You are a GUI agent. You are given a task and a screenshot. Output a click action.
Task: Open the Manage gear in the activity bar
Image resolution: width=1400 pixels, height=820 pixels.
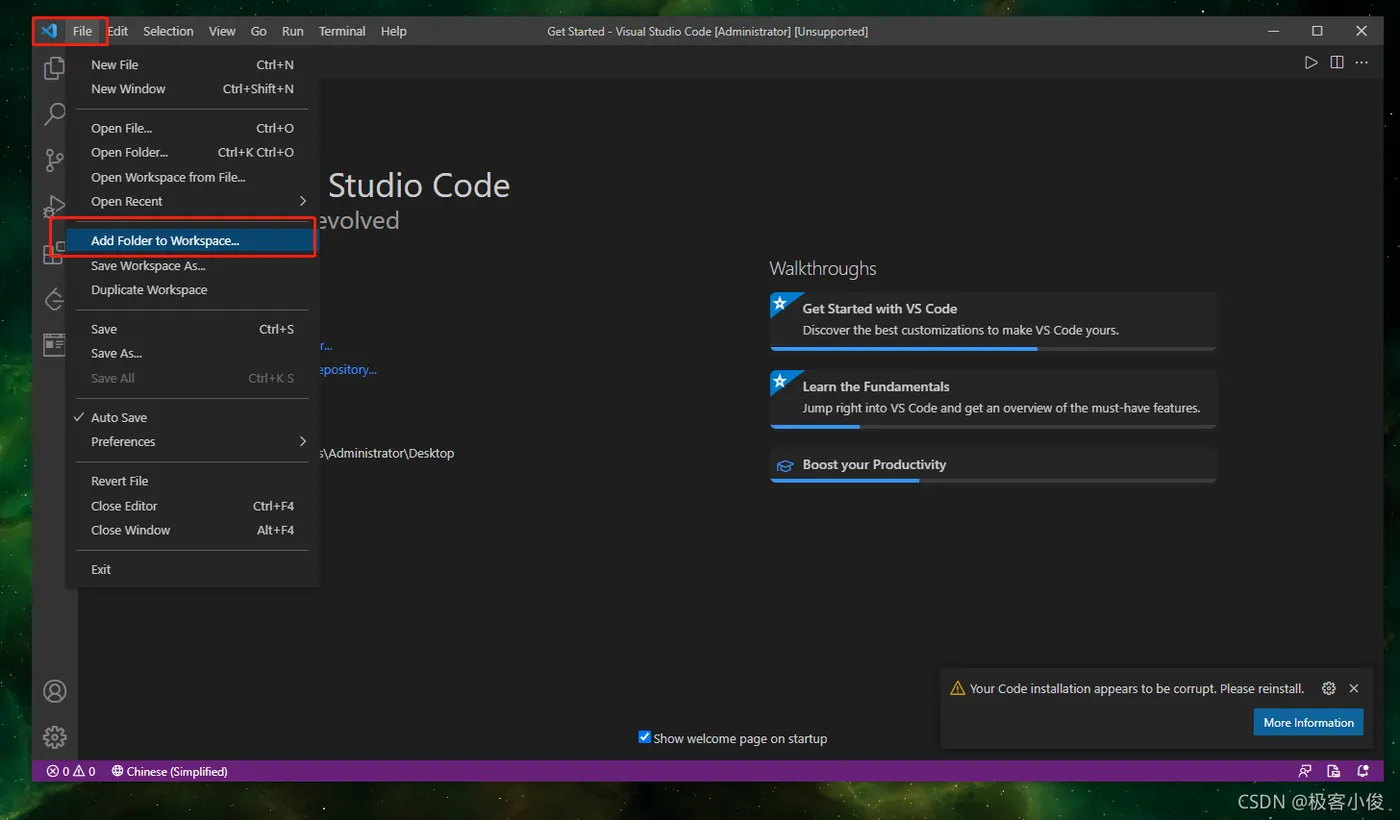(55, 737)
